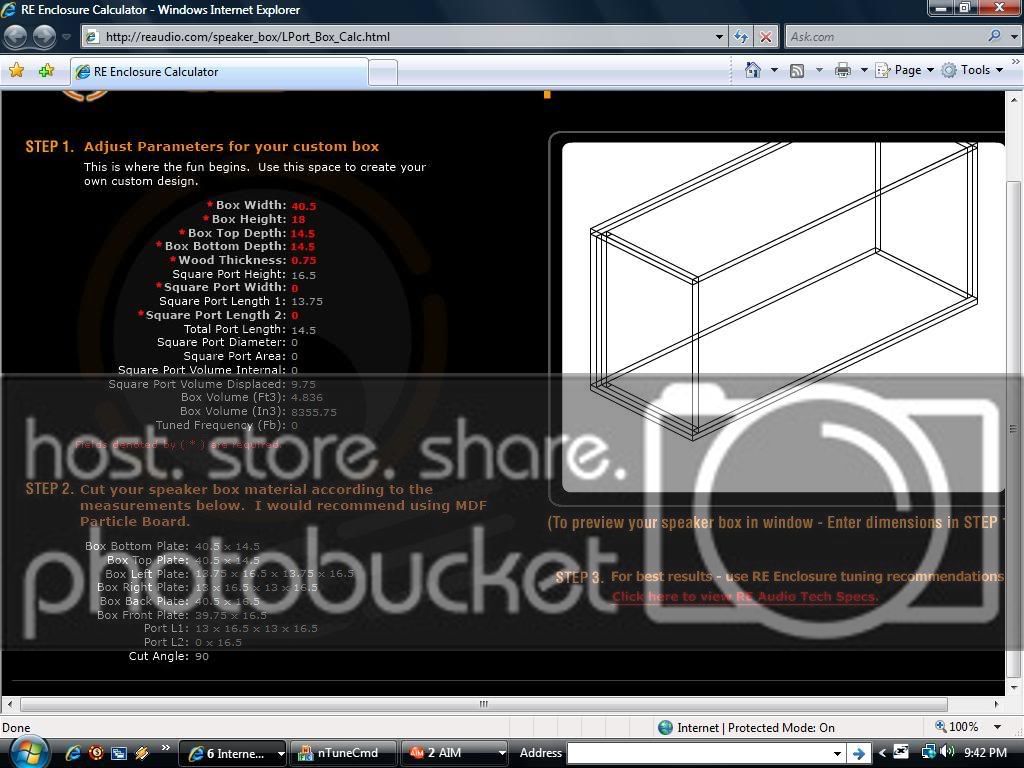The width and height of the screenshot is (1024, 768).
Task: Switch to nTuneCmd taskbar button
Action: click(x=343, y=753)
